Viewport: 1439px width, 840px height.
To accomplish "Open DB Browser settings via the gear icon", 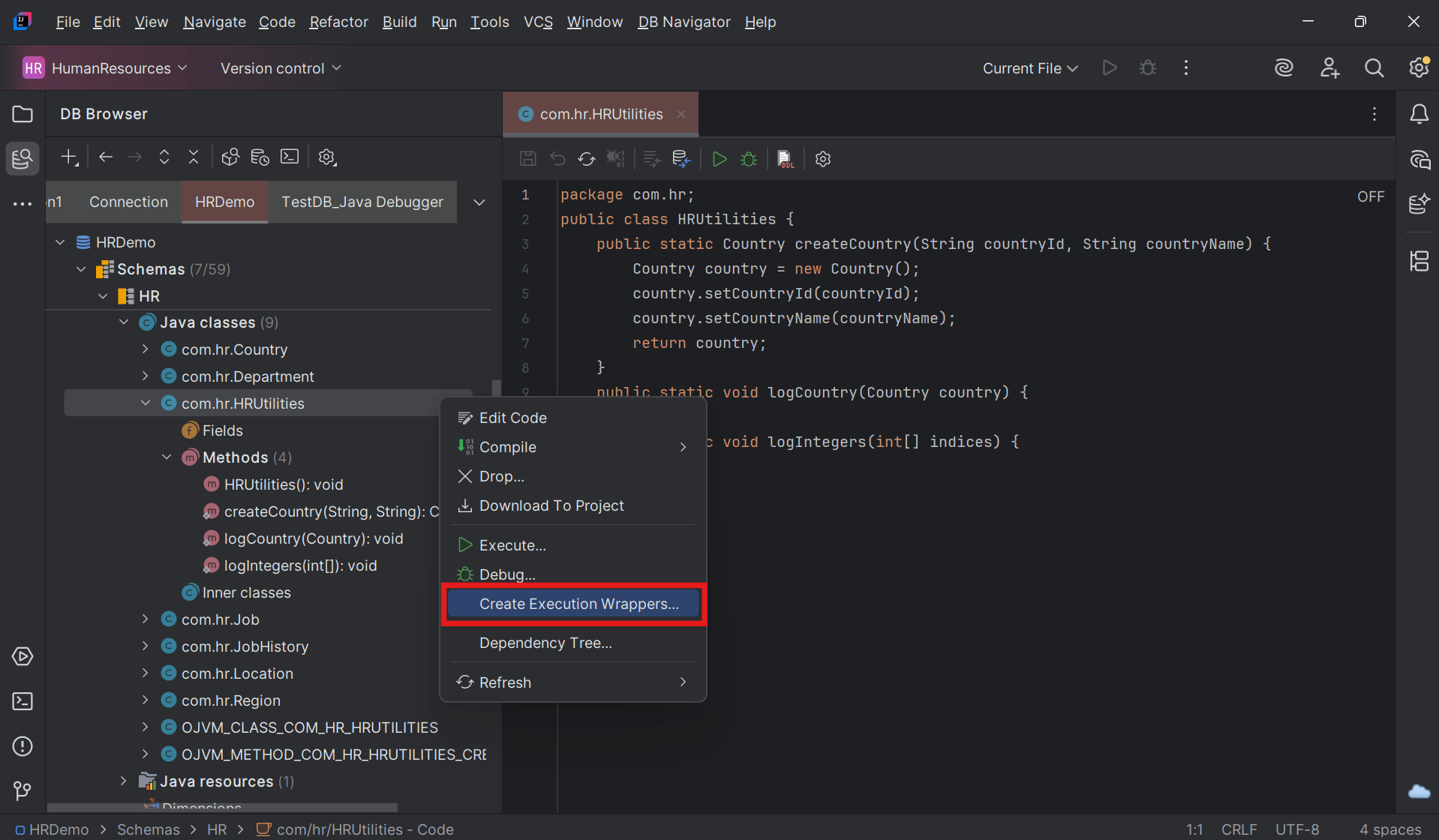I will click(327, 157).
